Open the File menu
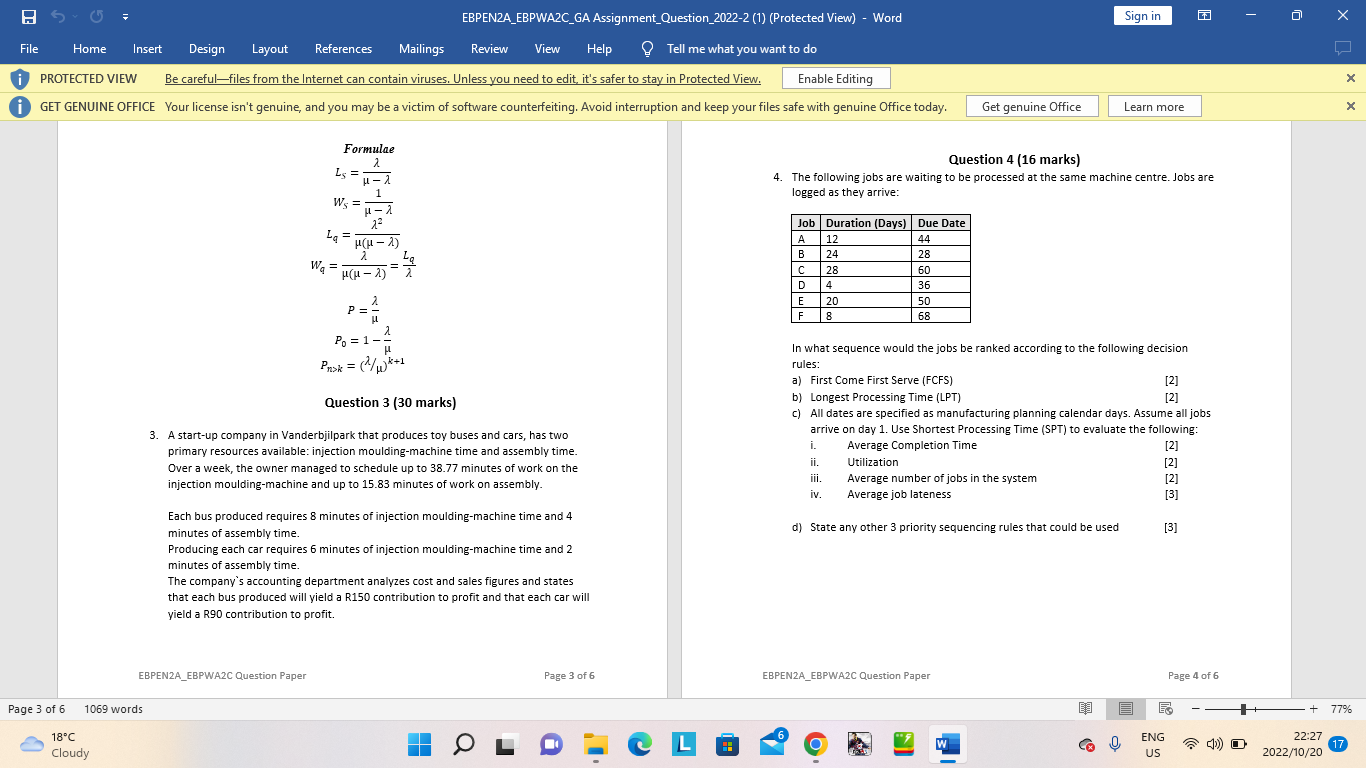Image resolution: width=1366 pixels, height=768 pixels. [29, 48]
